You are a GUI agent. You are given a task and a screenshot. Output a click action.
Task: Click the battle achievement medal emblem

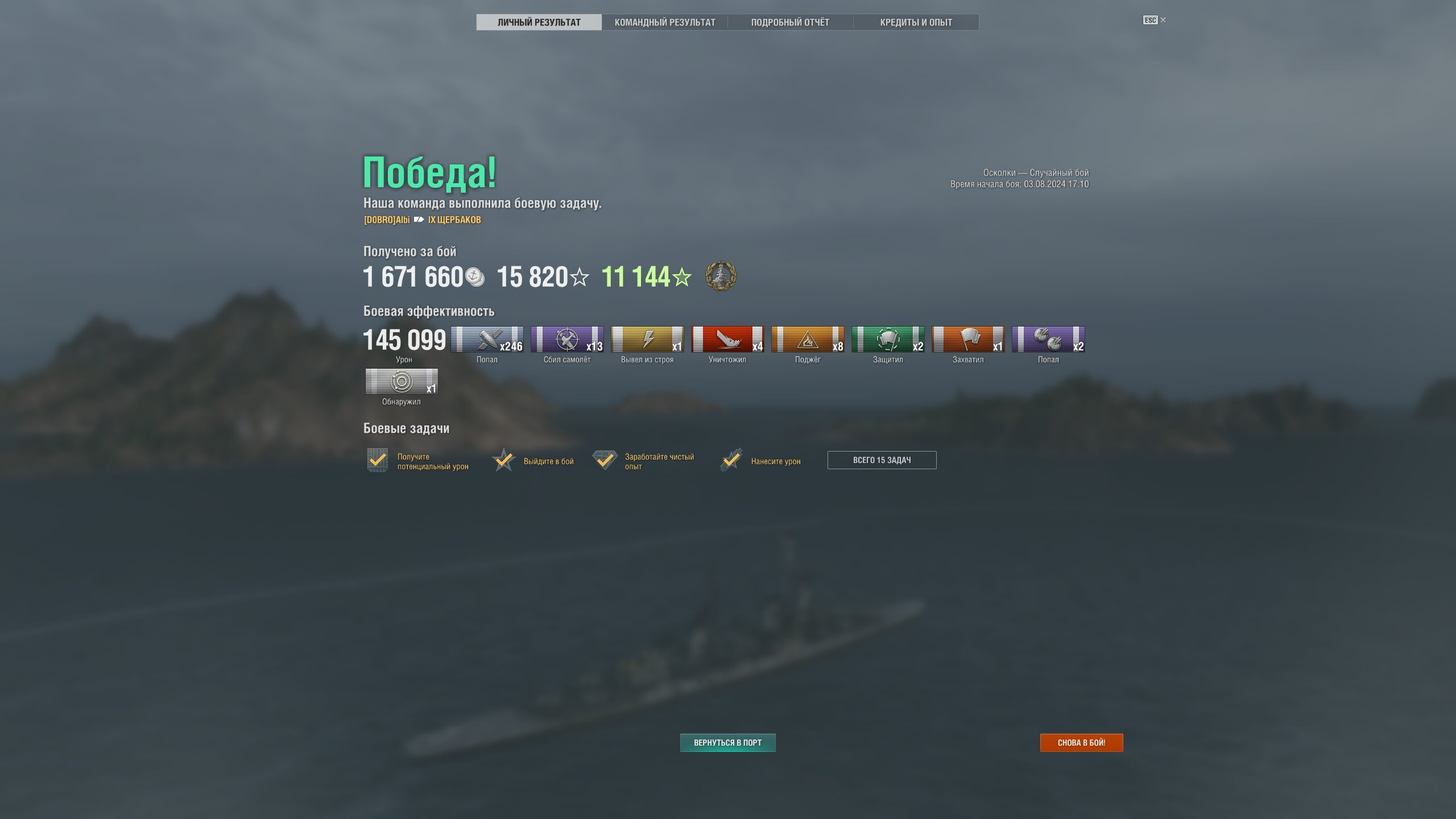721,276
